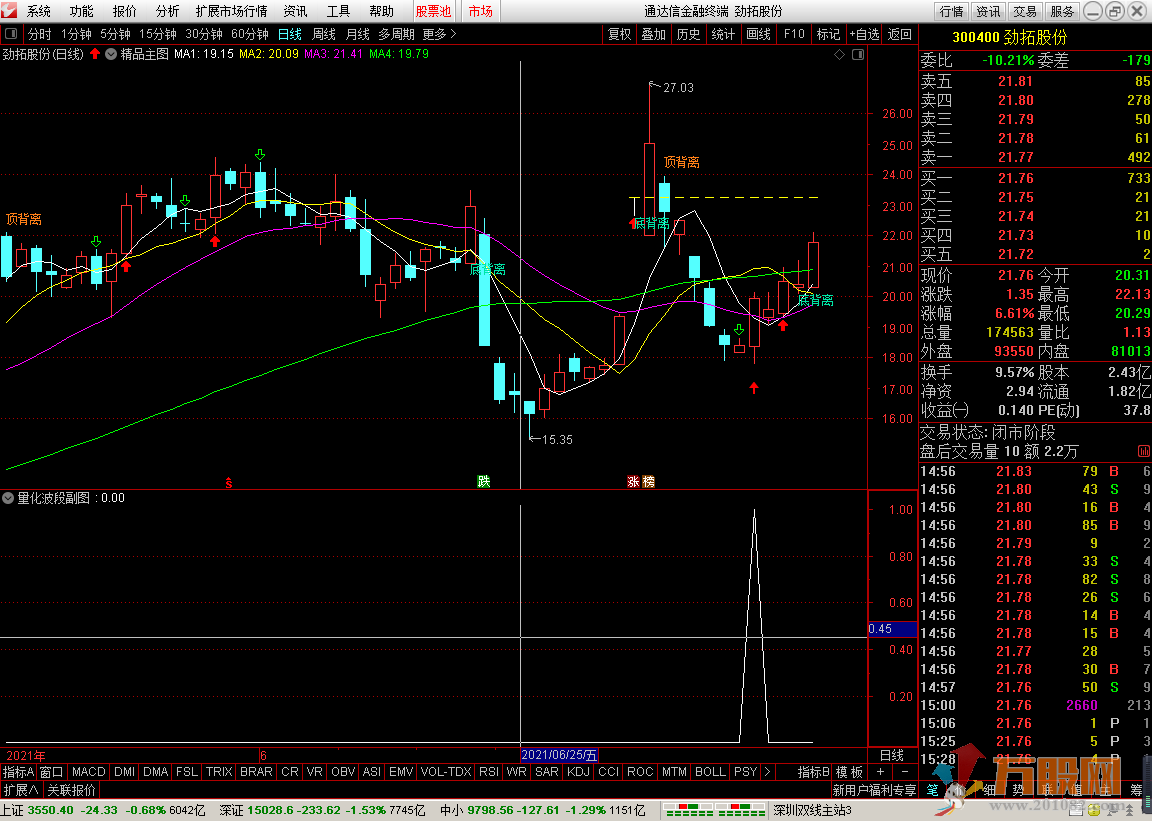Image resolution: width=1152 pixels, height=822 pixels.
Task: Click the 交易 button in the title bar
Action: point(1025,11)
